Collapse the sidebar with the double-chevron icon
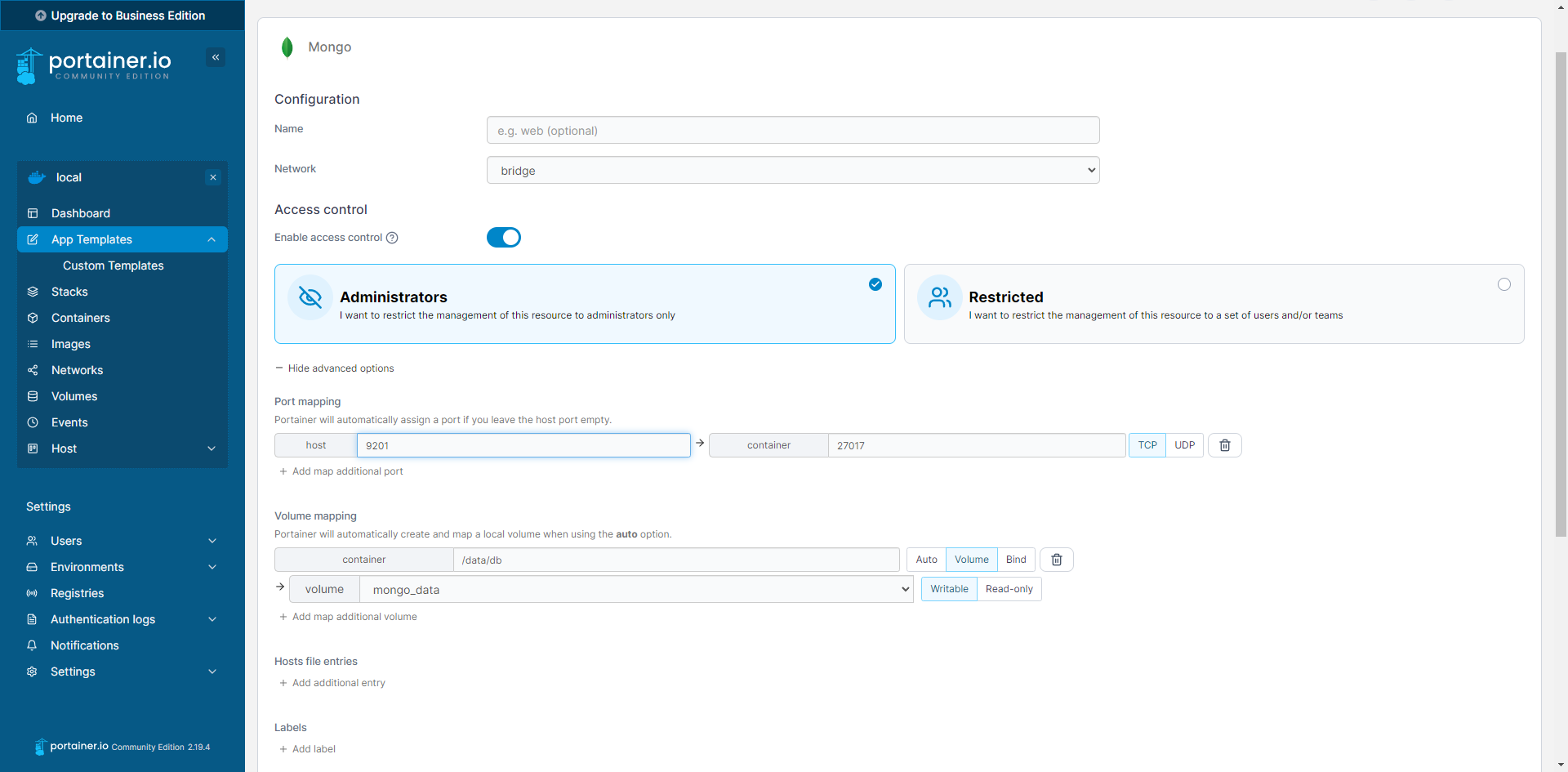This screenshot has width=1568, height=772. tap(216, 57)
